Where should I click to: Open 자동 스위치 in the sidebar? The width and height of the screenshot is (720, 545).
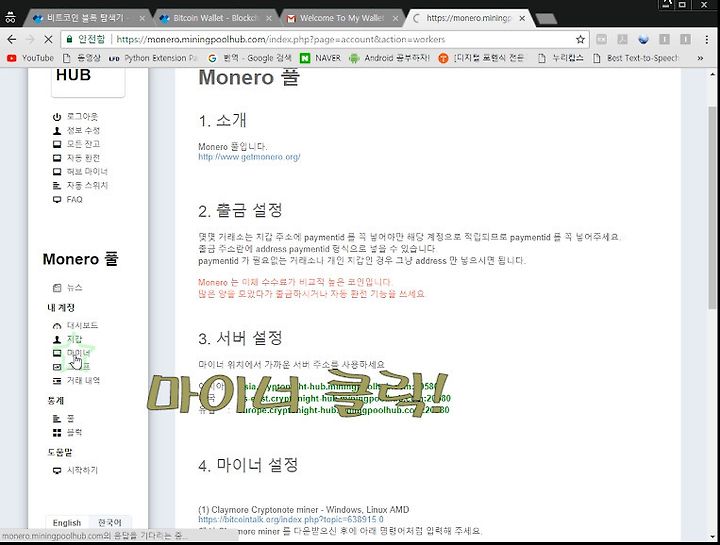point(80,185)
